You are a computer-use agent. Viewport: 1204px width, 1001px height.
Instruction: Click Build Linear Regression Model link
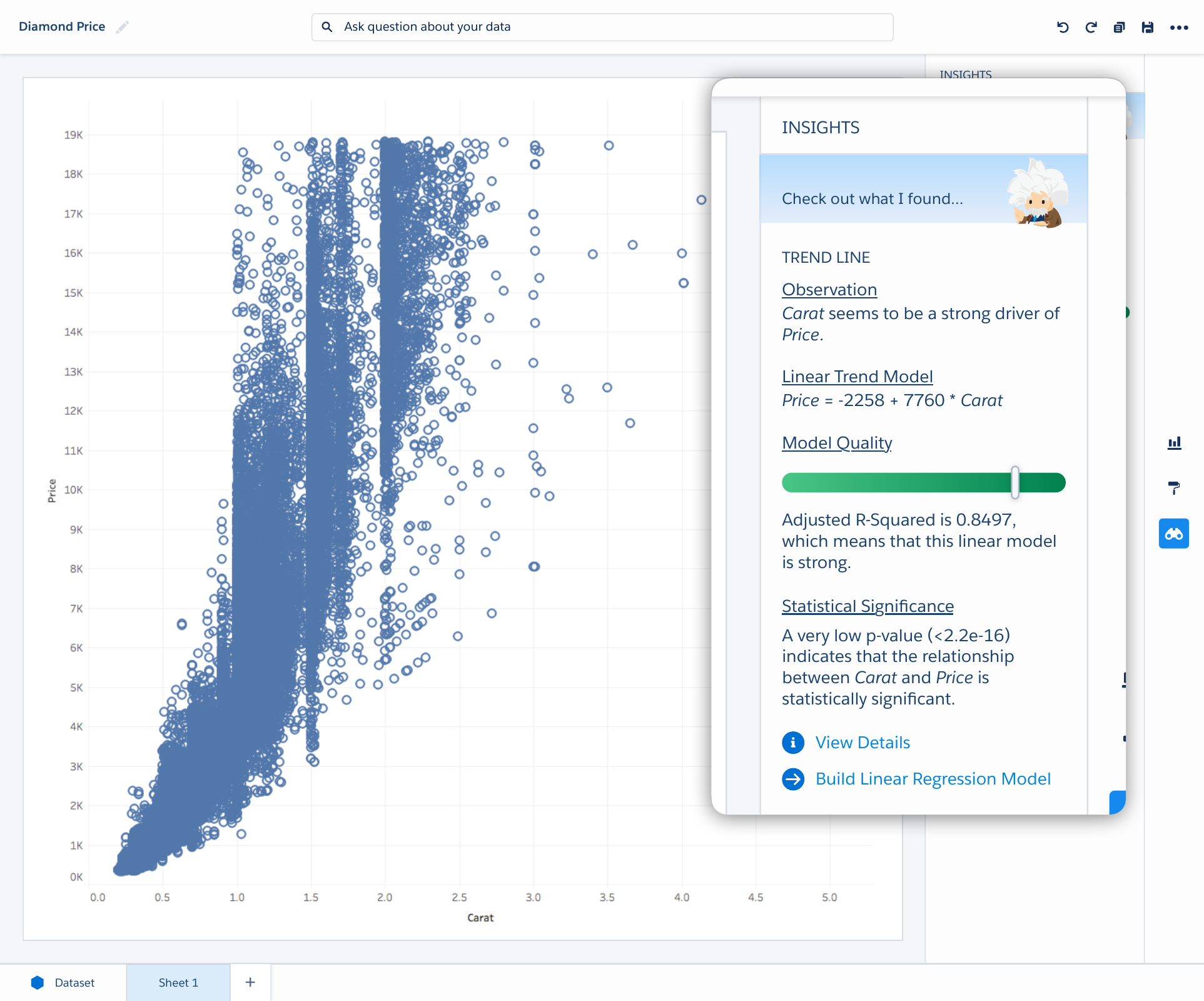933,779
